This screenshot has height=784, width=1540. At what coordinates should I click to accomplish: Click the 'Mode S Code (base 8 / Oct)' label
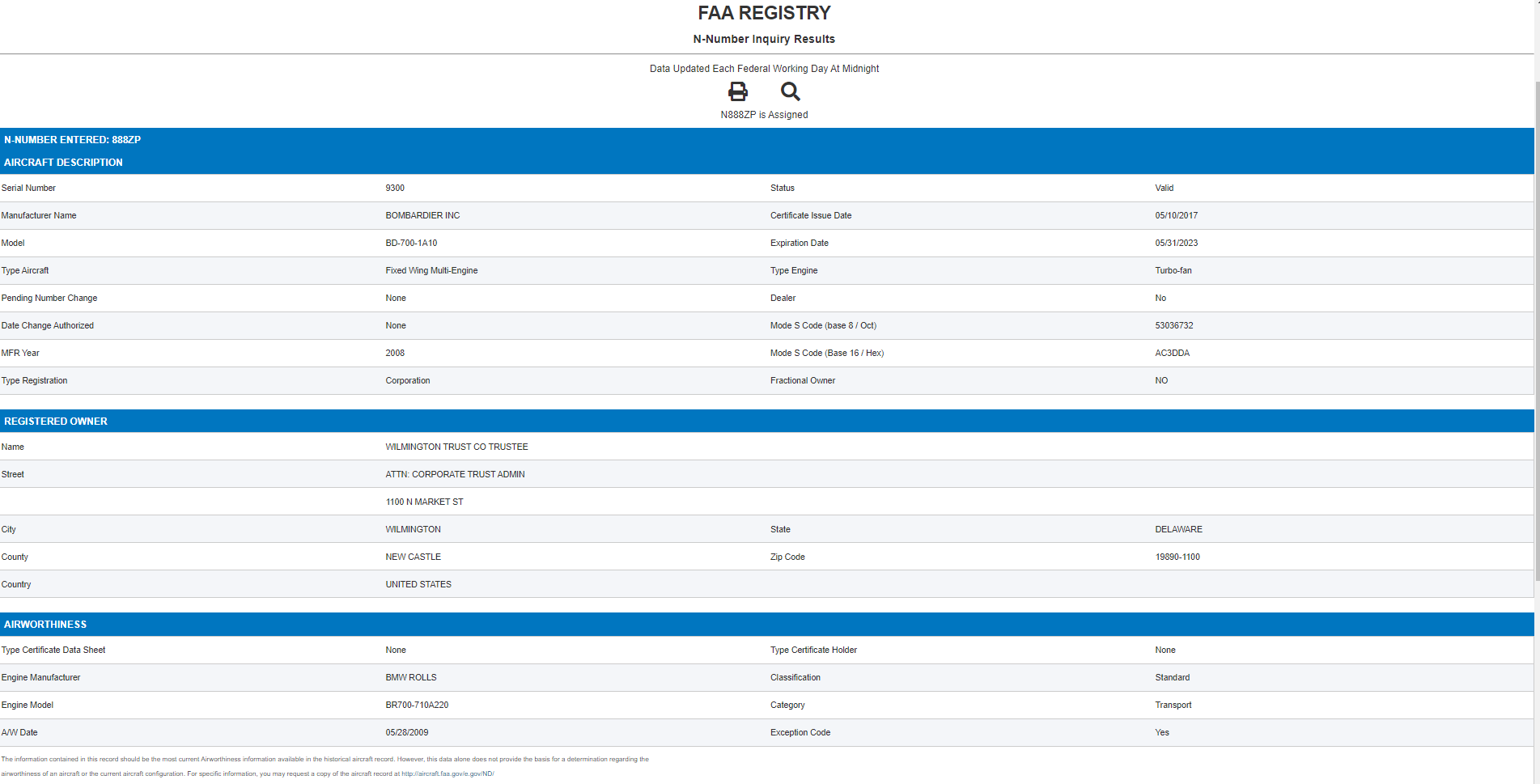[x=823, y=325]
